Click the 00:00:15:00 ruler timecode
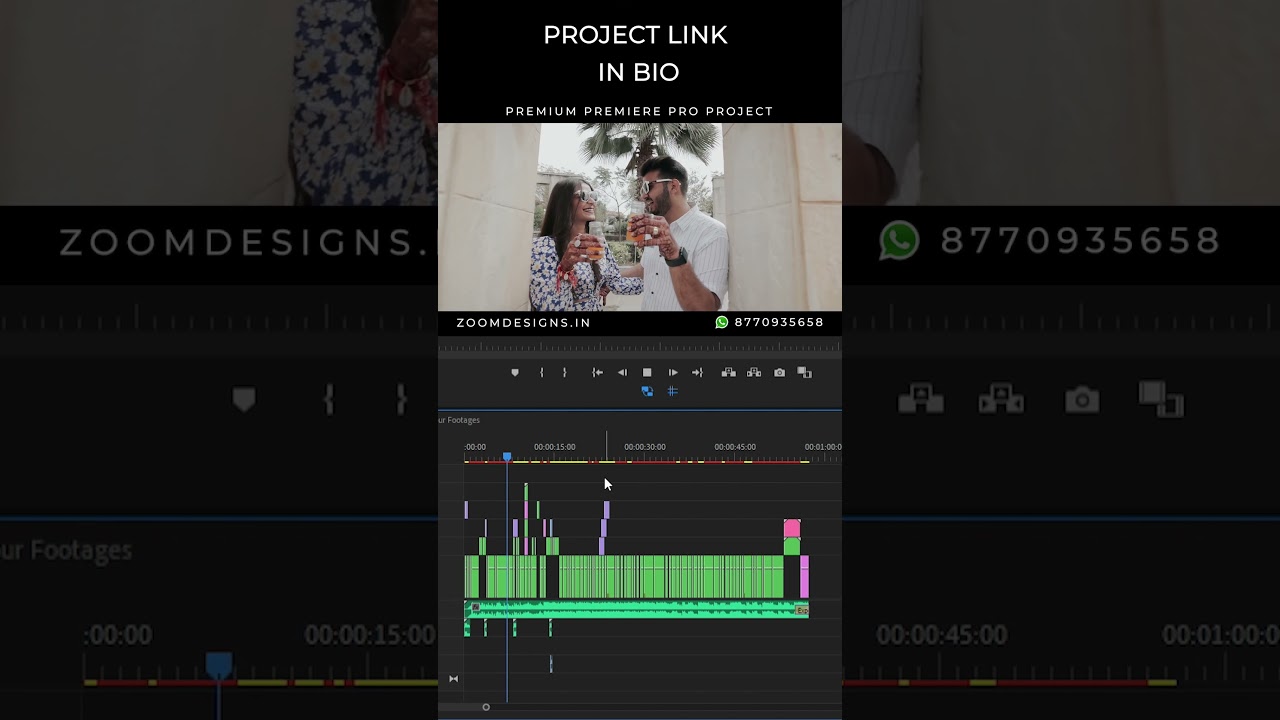Viewport: 1280px width, 720px height. point(554,447)
